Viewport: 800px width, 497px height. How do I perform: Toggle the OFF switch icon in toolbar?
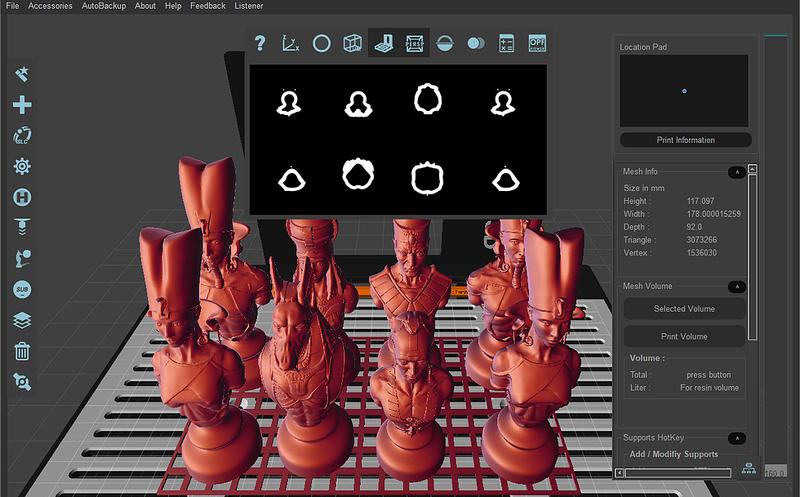click(537, 43)
